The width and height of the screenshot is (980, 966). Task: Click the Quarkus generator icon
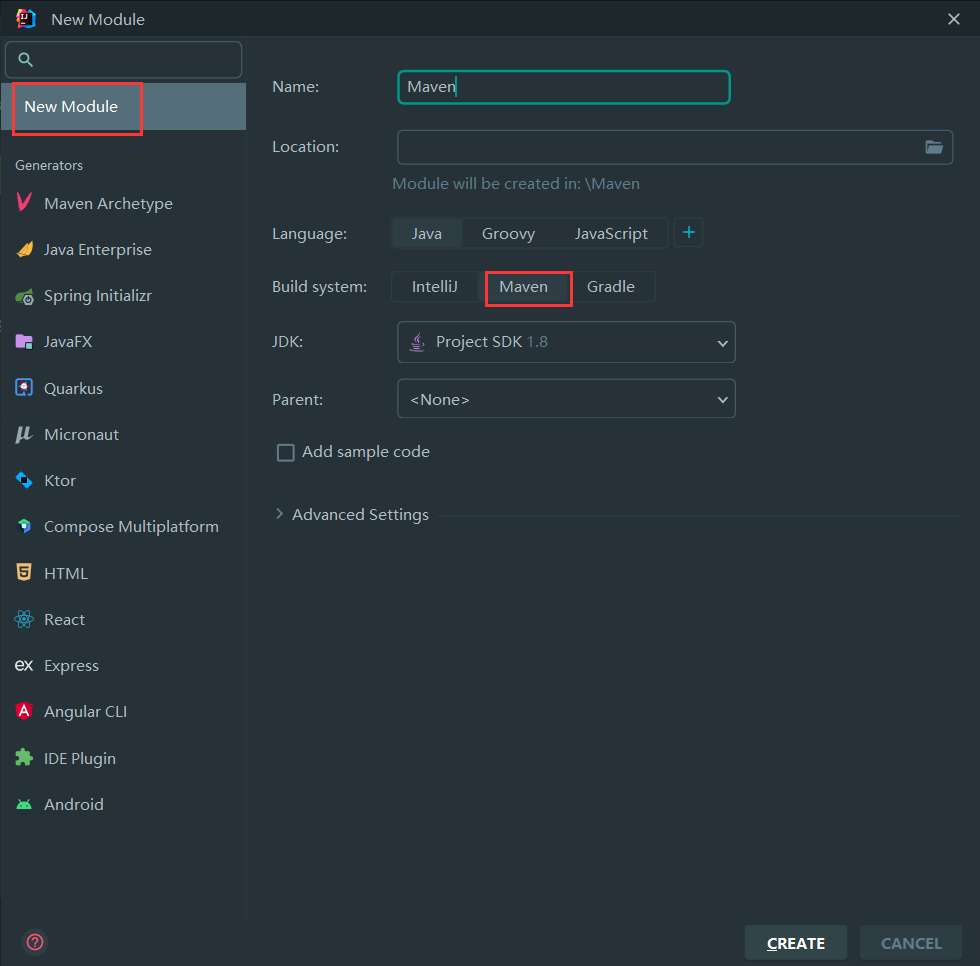tap(24, 388)
